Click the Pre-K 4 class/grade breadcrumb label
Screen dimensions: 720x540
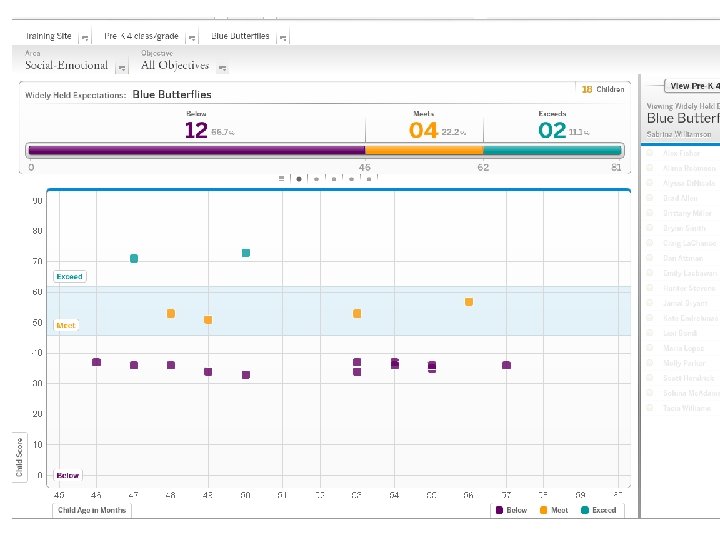tap(141, 36)
